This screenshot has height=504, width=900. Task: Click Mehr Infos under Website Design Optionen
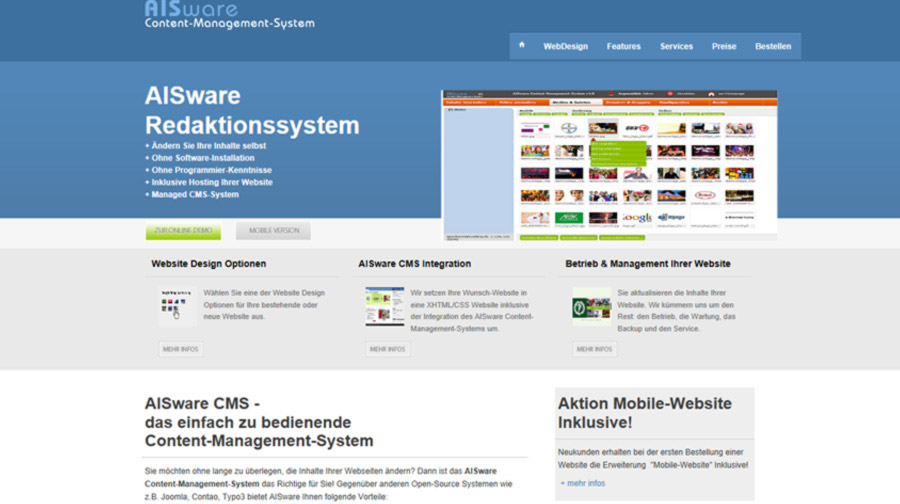pos(180,349)
